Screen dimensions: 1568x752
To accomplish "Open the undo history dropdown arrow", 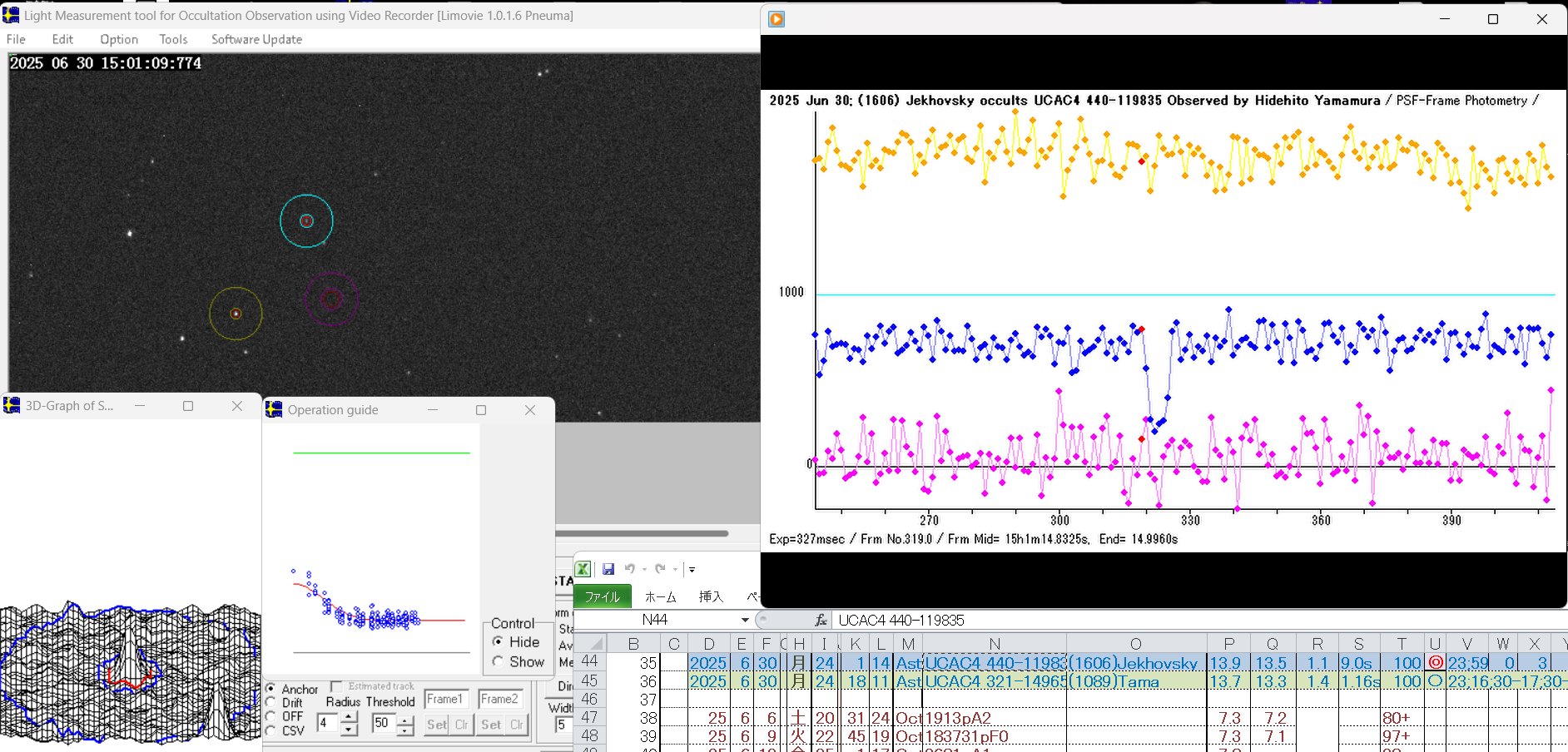I will point(644,570).
